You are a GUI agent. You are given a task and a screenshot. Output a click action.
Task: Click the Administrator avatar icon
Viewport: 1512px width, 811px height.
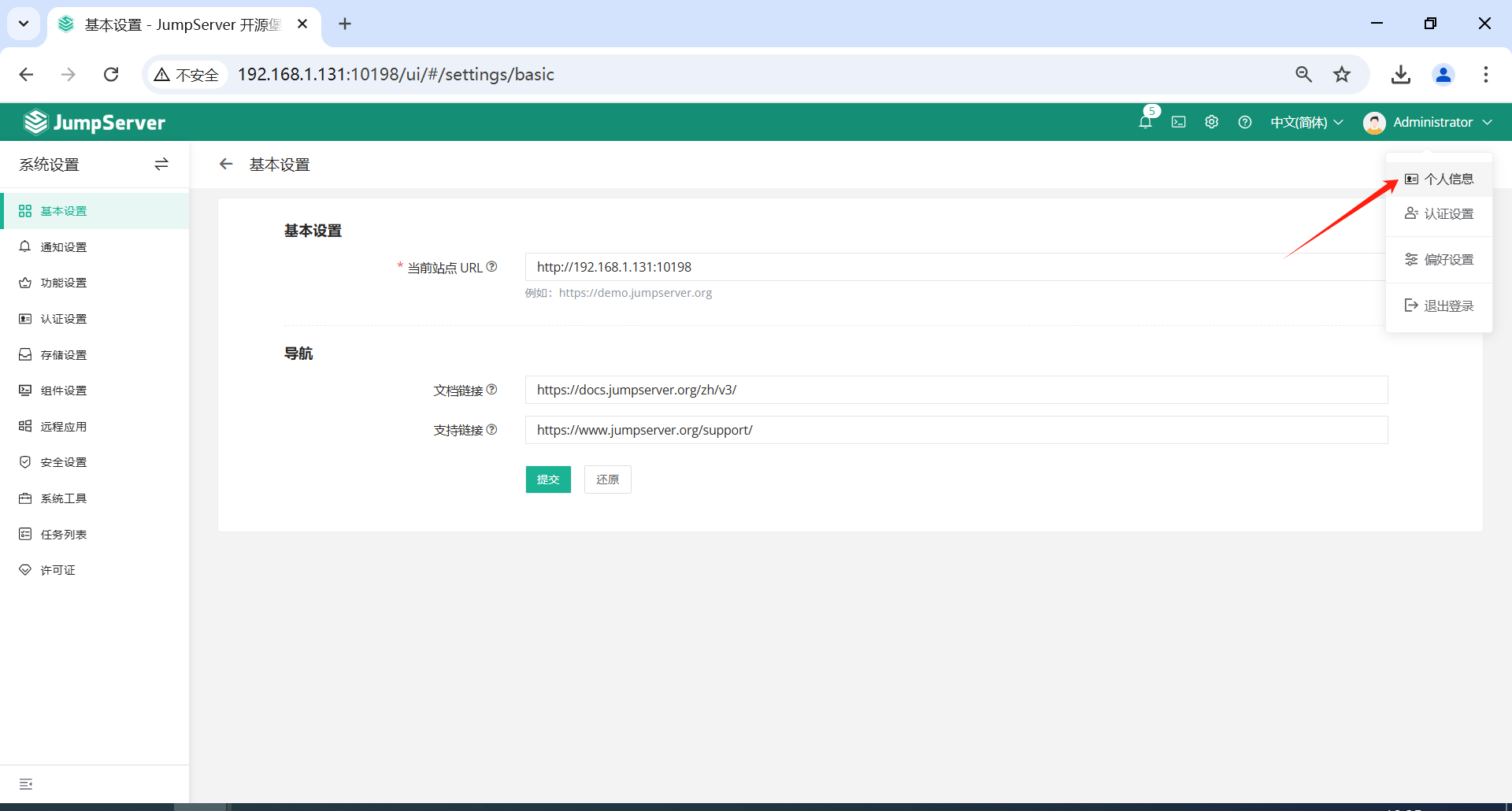1374,123
